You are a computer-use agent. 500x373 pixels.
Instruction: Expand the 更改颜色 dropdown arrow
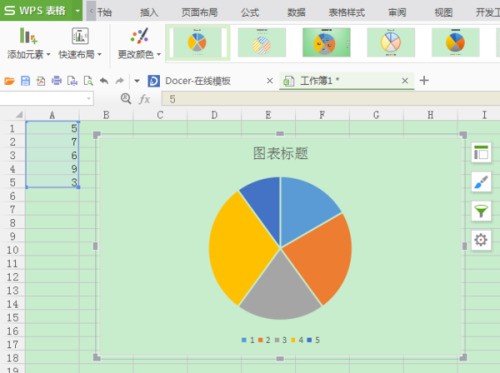point(159,54)
